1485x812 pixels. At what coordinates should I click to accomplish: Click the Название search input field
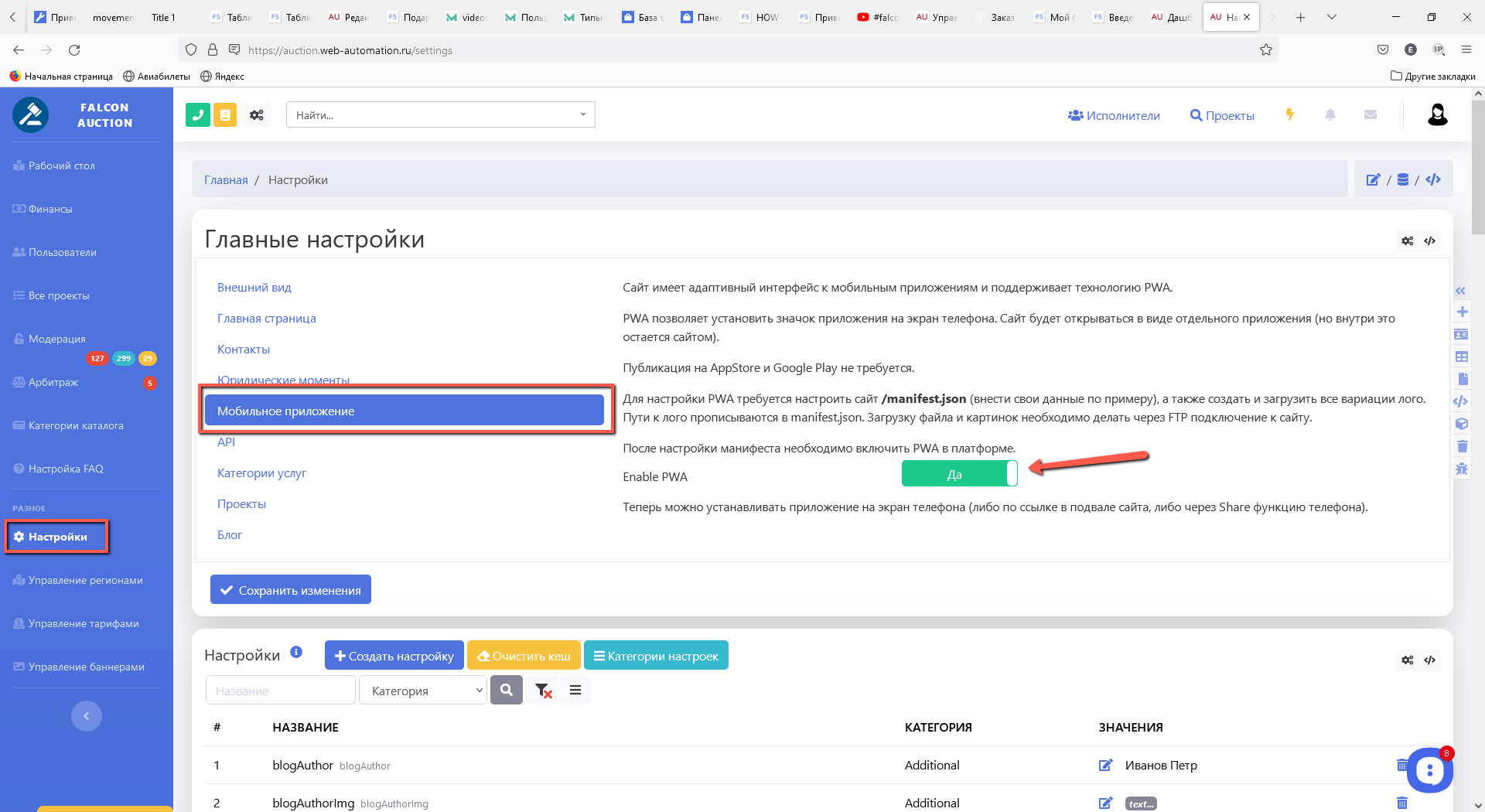pyautogui.click(x=280, y=691)
